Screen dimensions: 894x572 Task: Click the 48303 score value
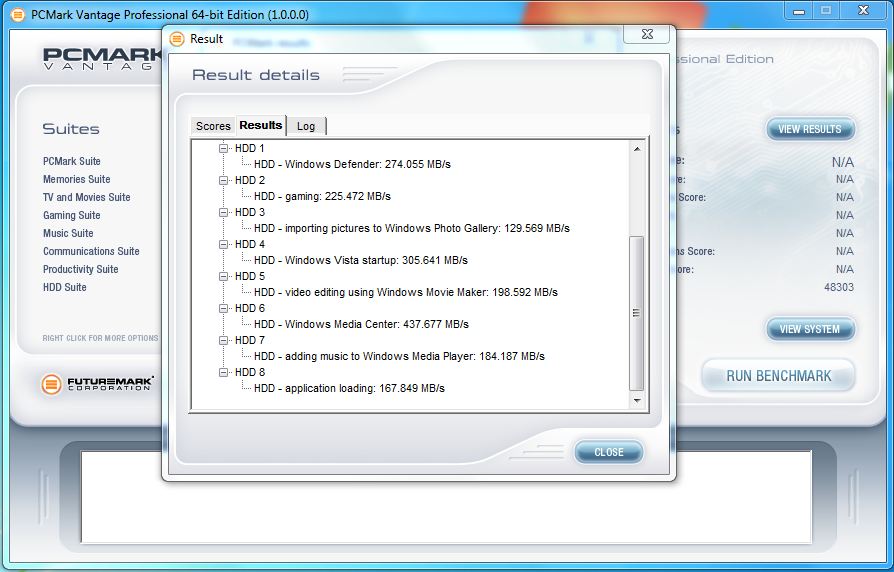point(839,287)
